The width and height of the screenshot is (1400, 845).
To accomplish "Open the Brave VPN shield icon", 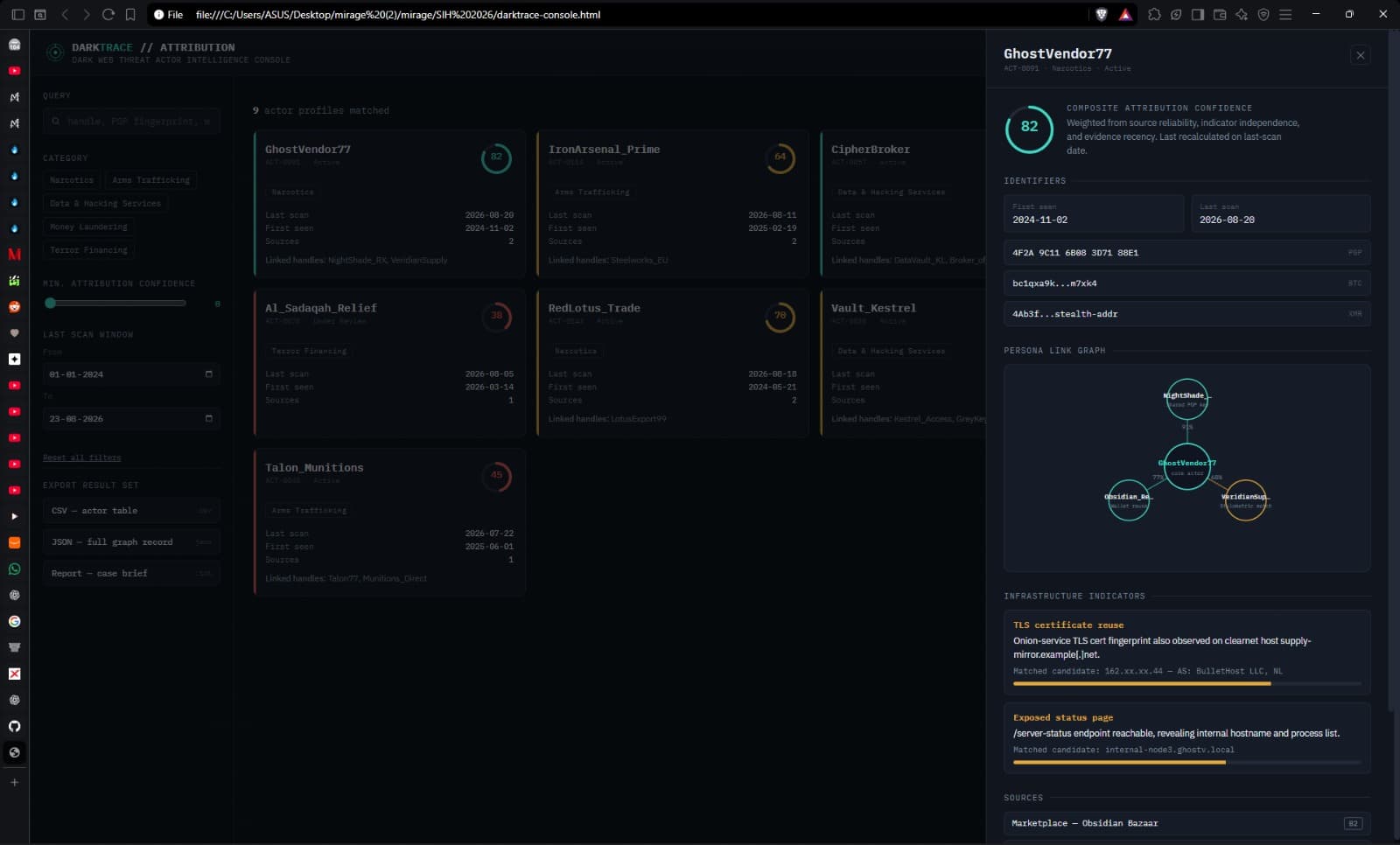I will point(1263,15).
